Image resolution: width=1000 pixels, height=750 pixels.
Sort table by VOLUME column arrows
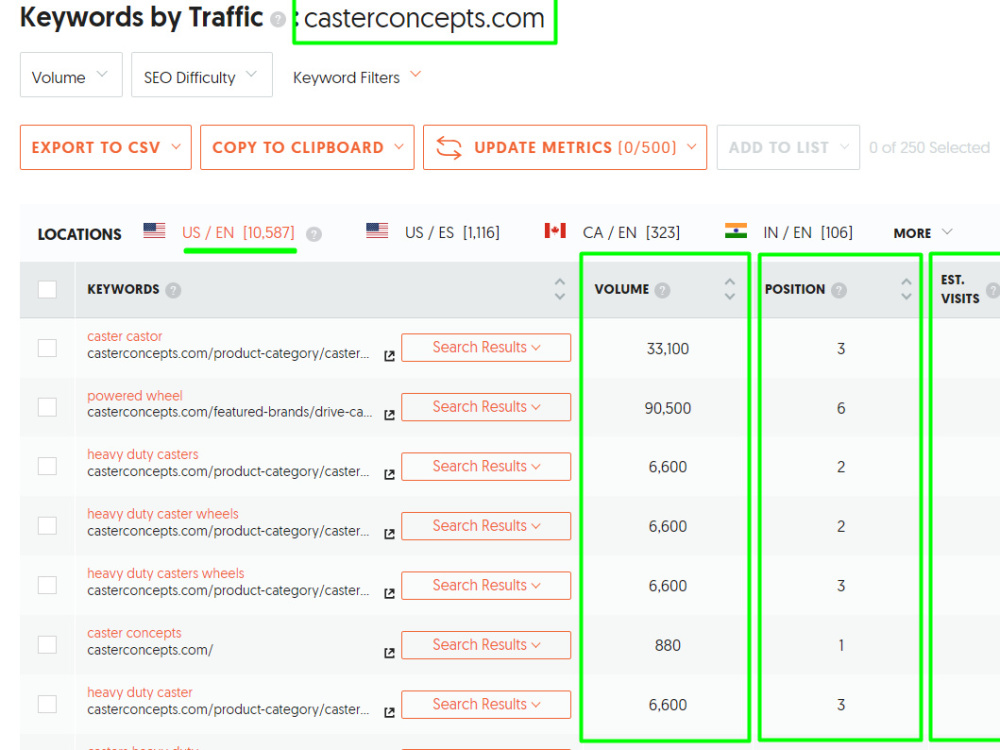click(730, 289)
